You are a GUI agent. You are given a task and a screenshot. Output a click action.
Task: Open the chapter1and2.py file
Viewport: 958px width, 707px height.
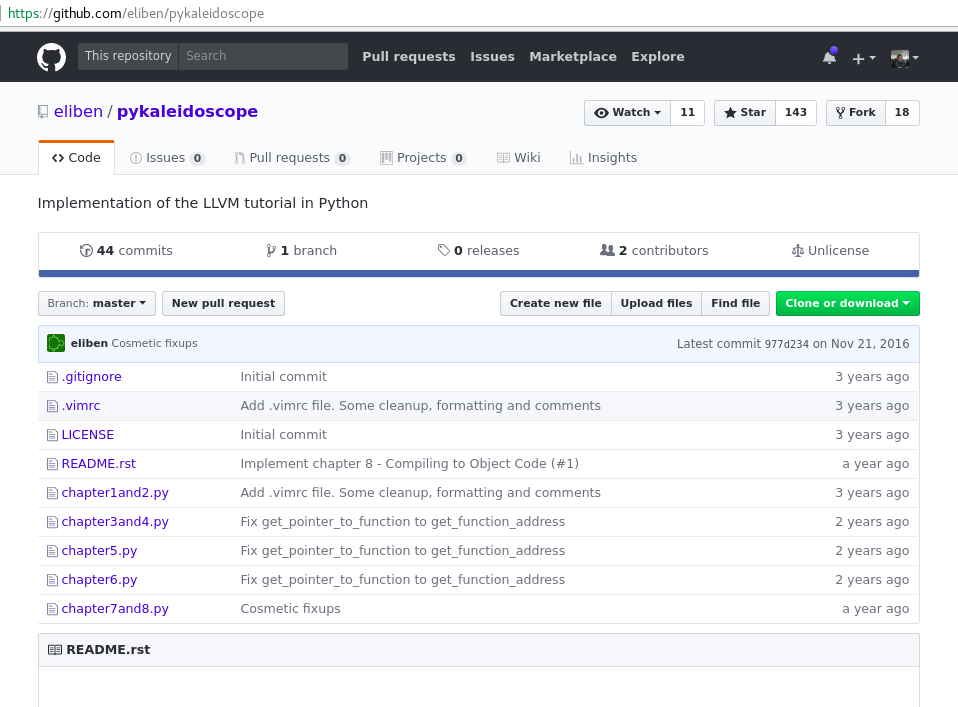click(x=115, y=493)
